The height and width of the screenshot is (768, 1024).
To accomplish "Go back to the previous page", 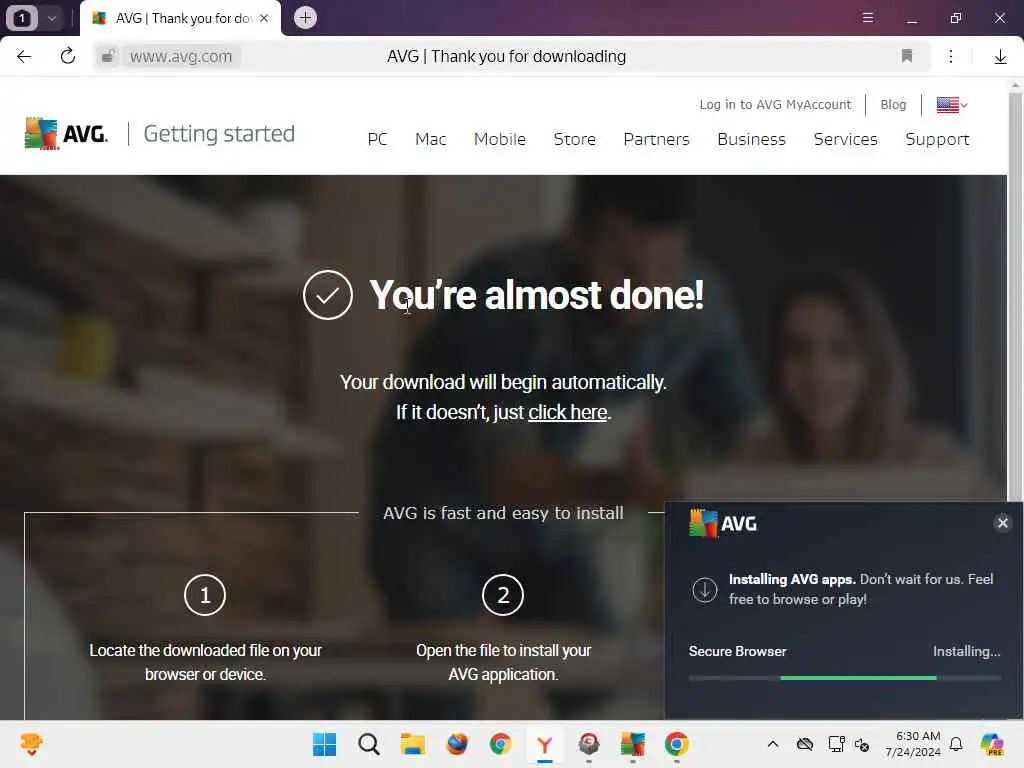I will 24,57.
